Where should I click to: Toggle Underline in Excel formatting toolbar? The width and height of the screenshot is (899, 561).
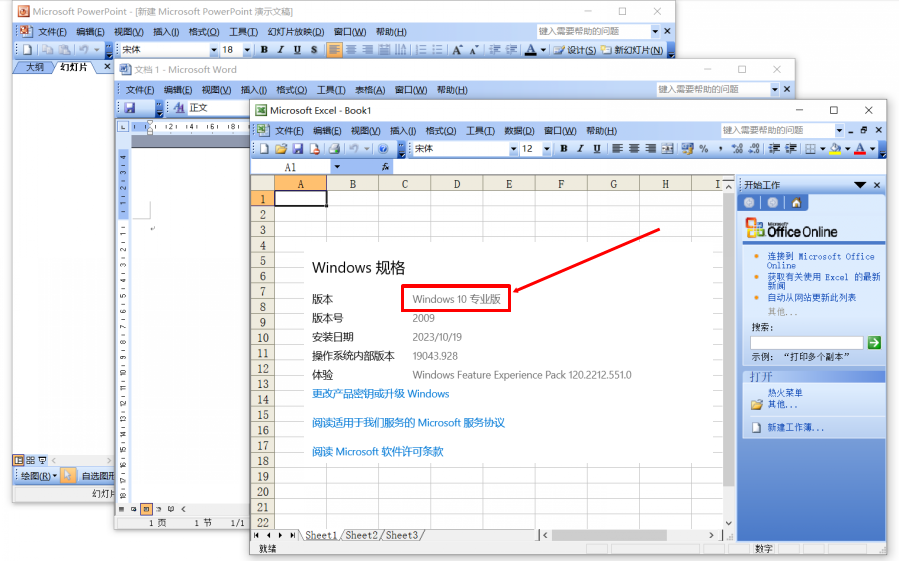597,149
